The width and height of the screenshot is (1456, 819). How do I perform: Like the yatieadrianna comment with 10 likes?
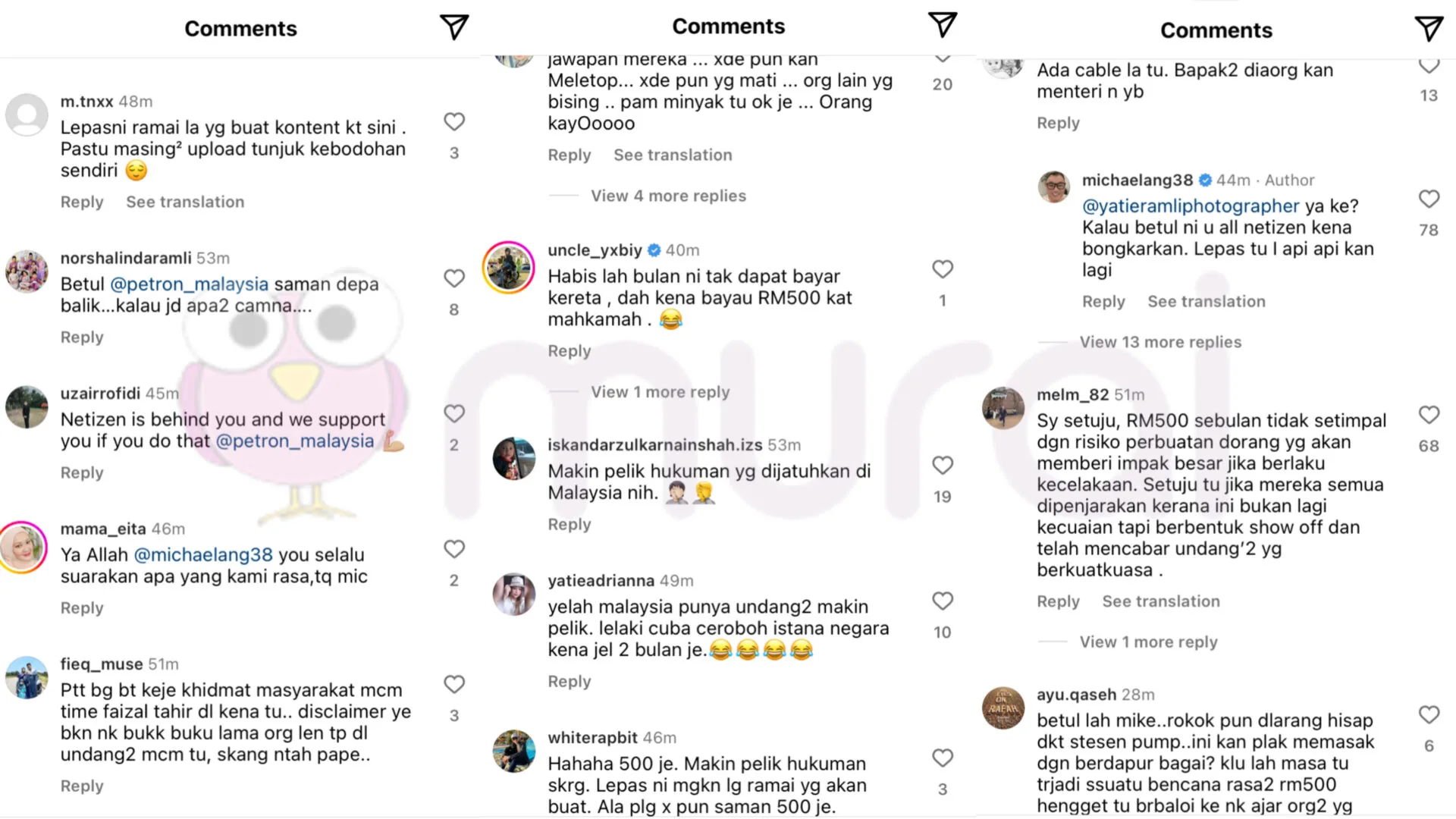pos(942,601)
